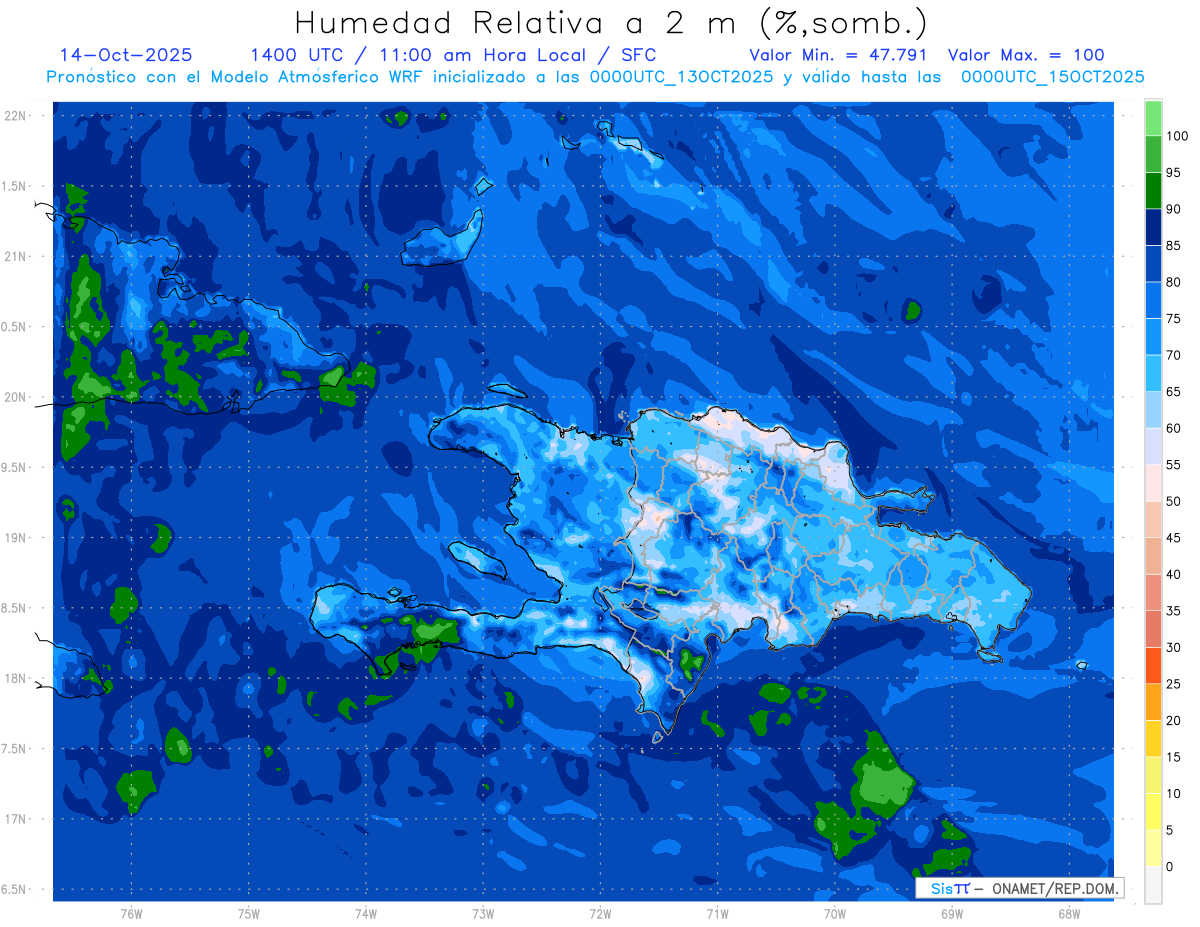This screenshot has width=1200, height=927.
Task: Click the legend value '85'
Action: point(1174,245)
